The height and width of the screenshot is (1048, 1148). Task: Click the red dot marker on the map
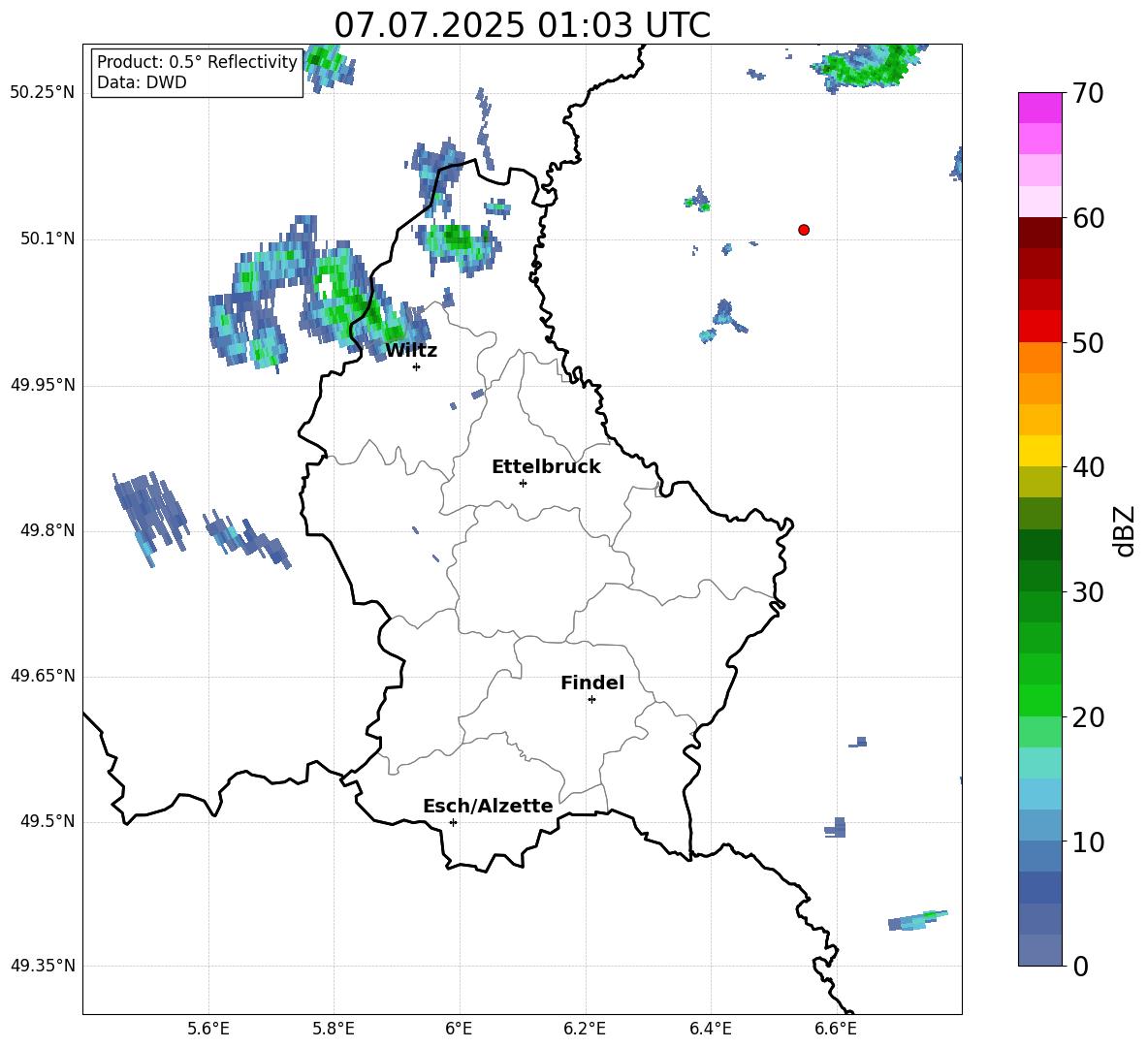(x=803, y=230)
